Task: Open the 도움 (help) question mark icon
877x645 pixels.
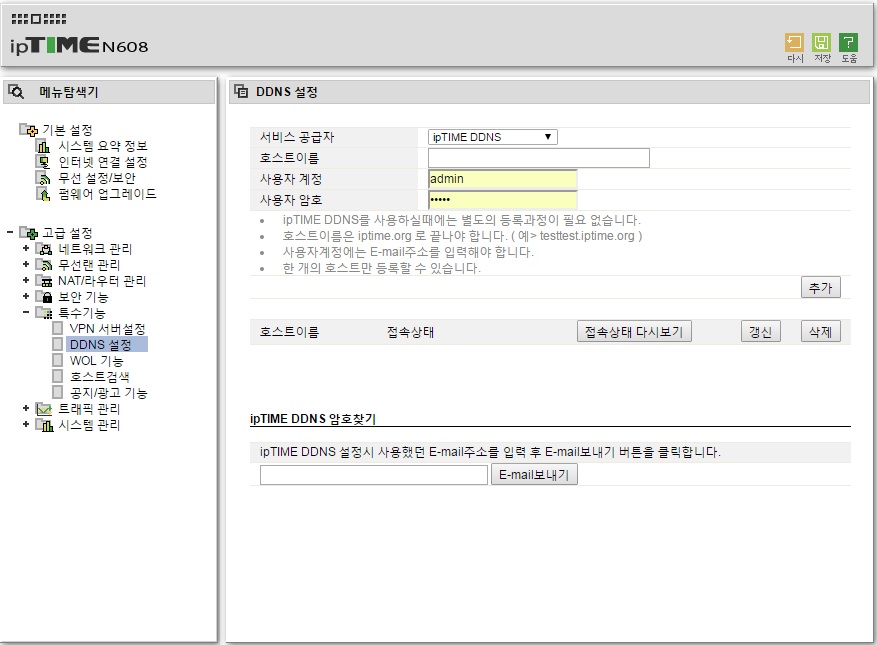Action: coord(848,43)
